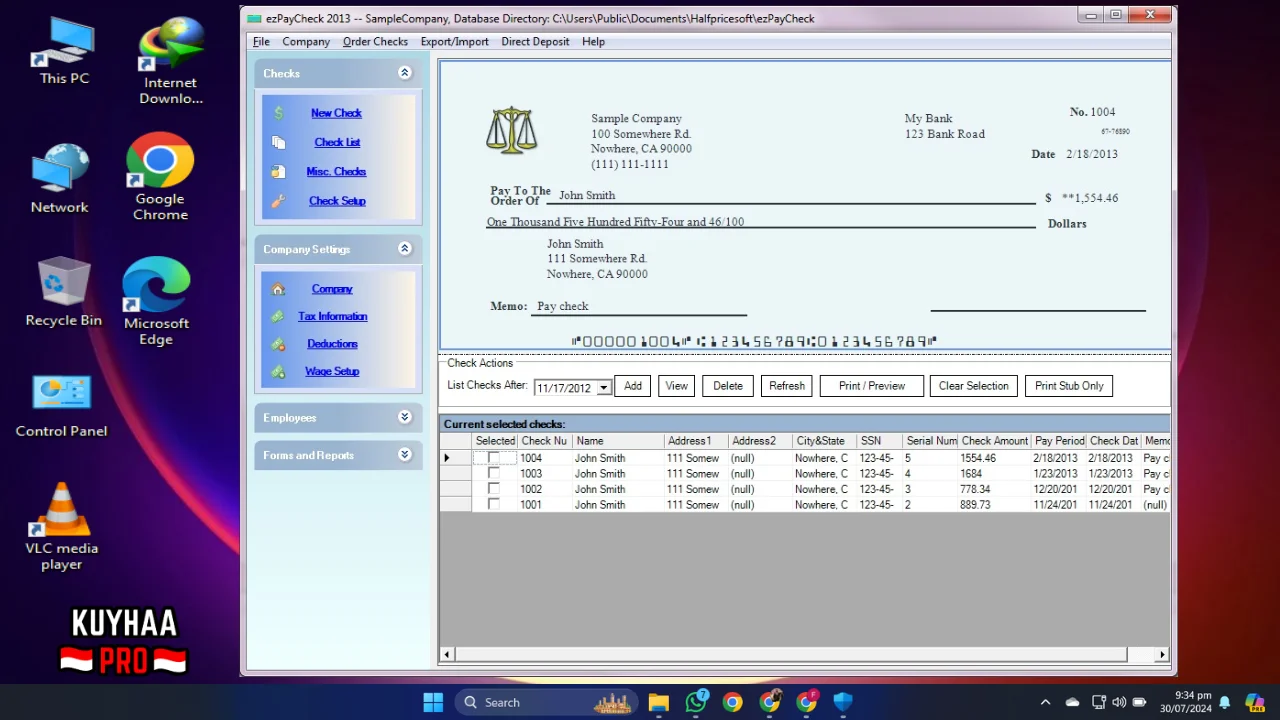Open the File menu
This screenshot has width=1280, height=720.
(x=261, y=42)
